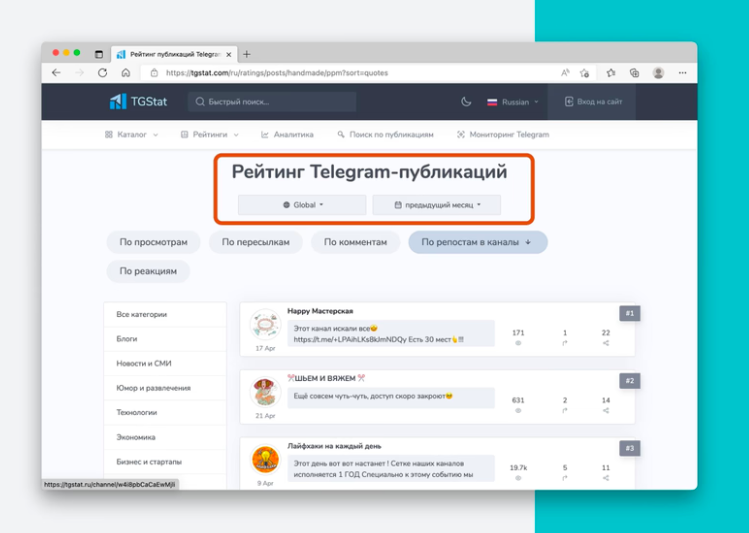The width and height of the screenshot is (749, 533).
Task: Select По репостам в каналы sorting
Action: tap(478, 242)
